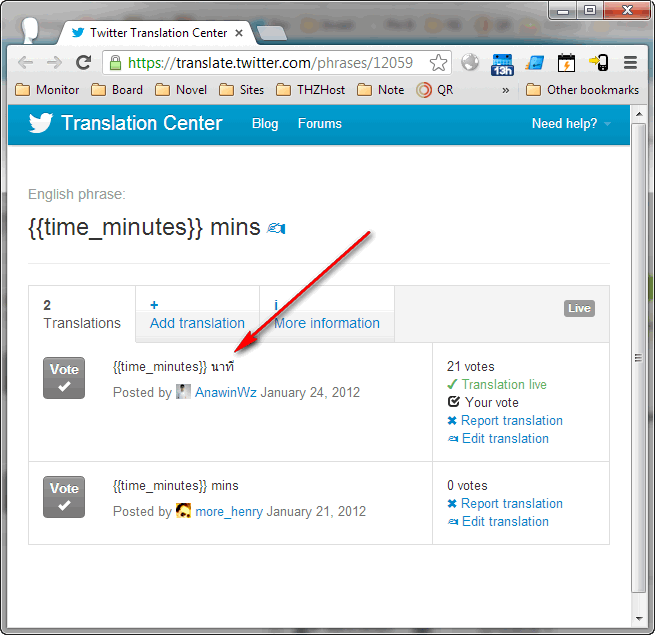Select the 2 Translations tab
The width and height of the screenshot is (655, 635).
click(82, 314)
